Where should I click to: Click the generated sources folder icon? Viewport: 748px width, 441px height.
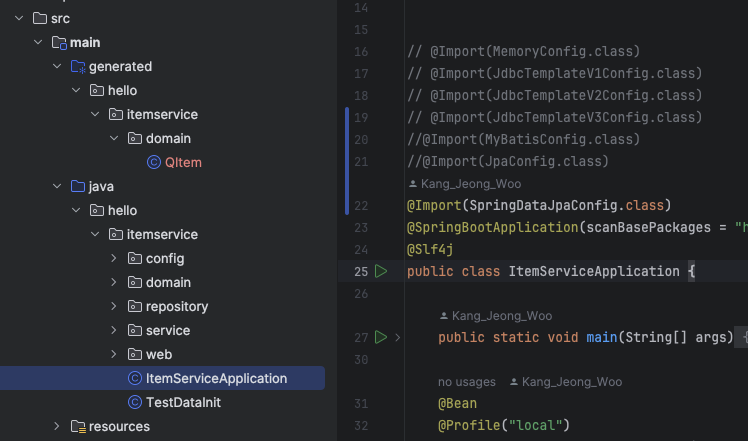coord(78,66)
